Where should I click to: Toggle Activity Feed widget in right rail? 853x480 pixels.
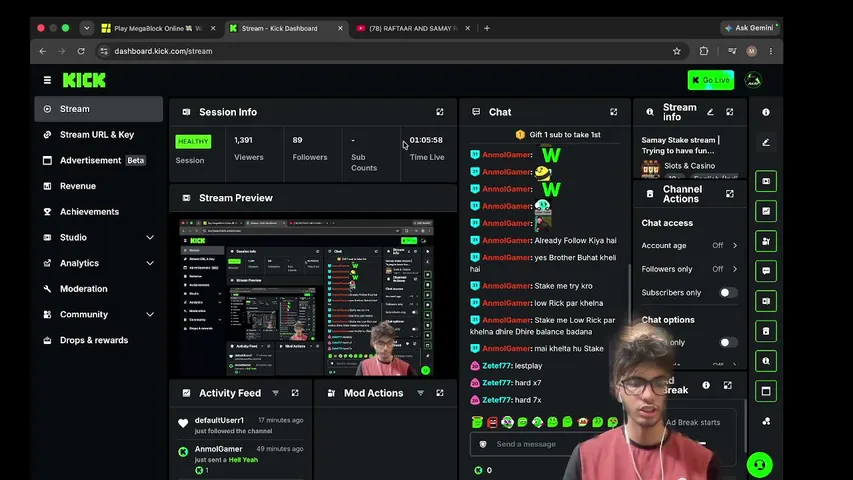pos(766,211)
